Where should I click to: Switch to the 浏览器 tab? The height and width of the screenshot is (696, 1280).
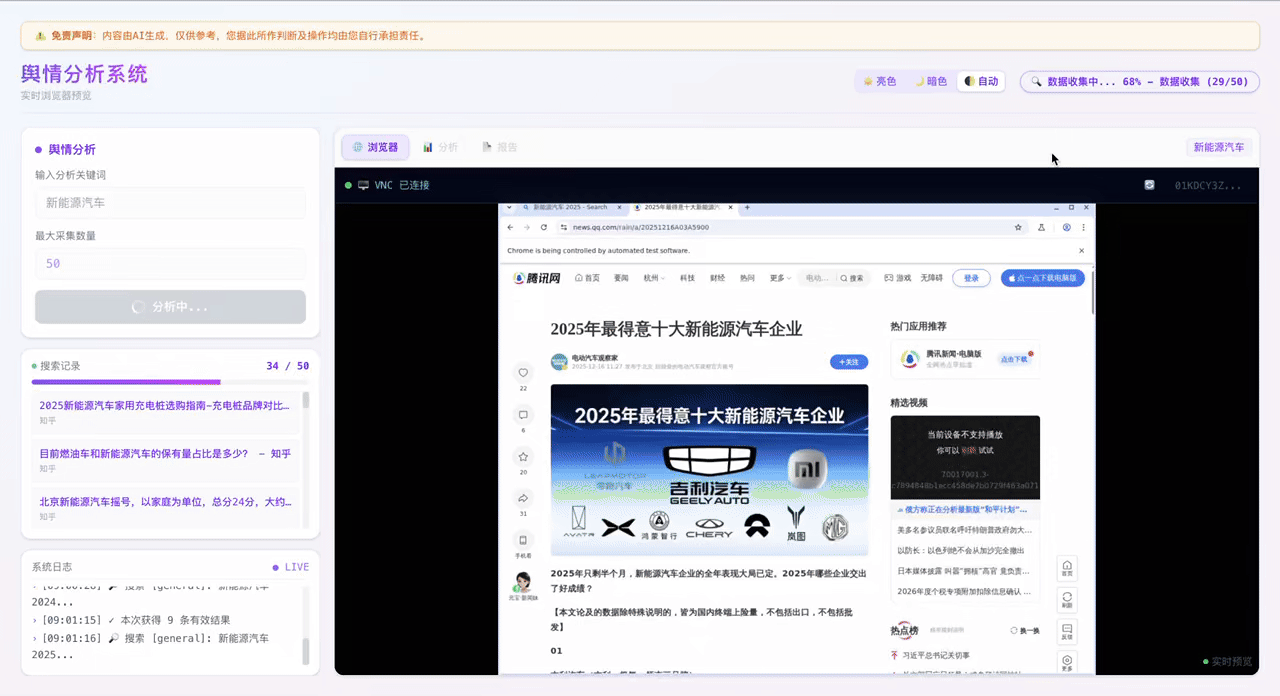375,147
